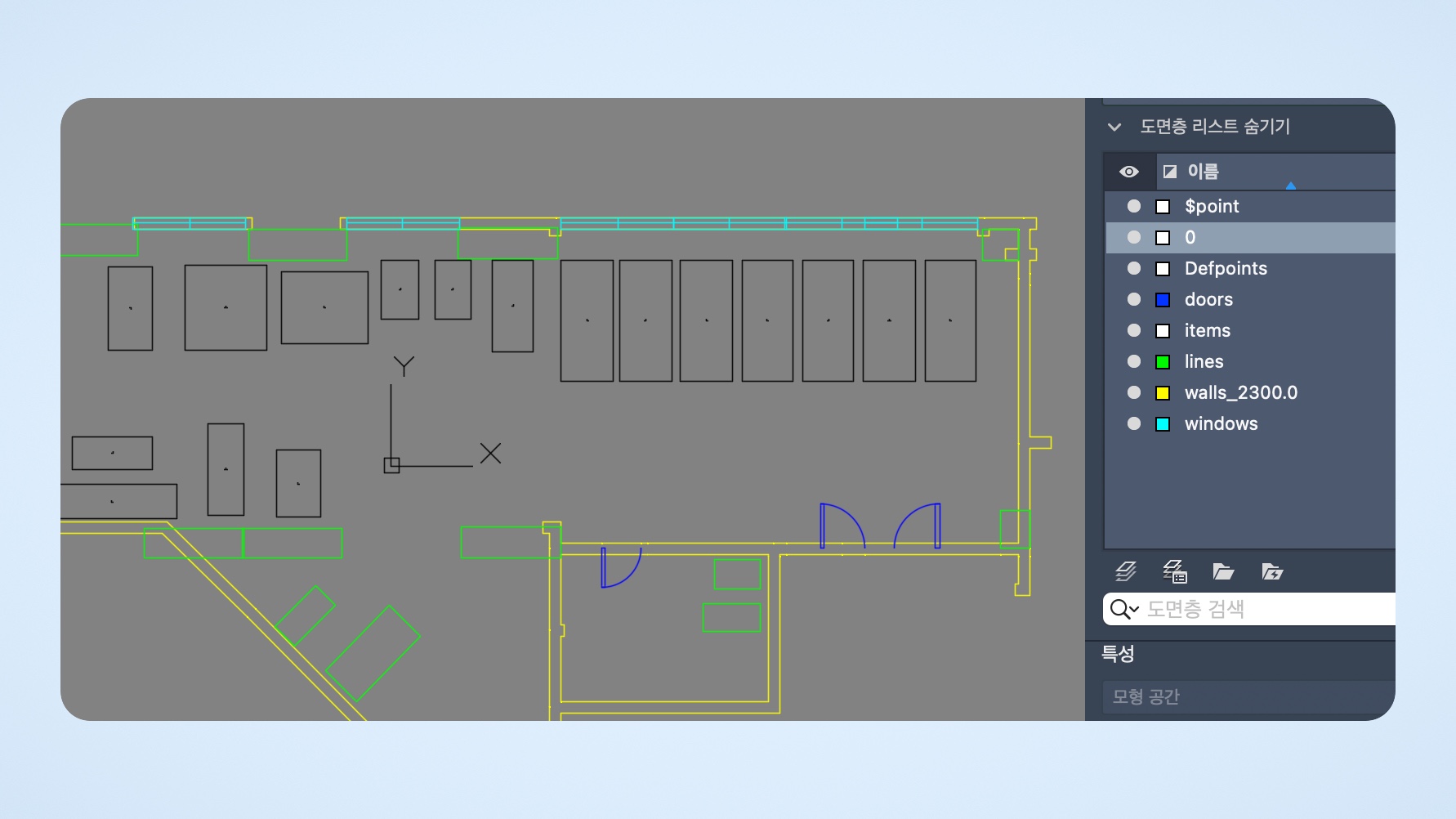Toggle visibility dot of windows layer

click(x=1134, y=423)
